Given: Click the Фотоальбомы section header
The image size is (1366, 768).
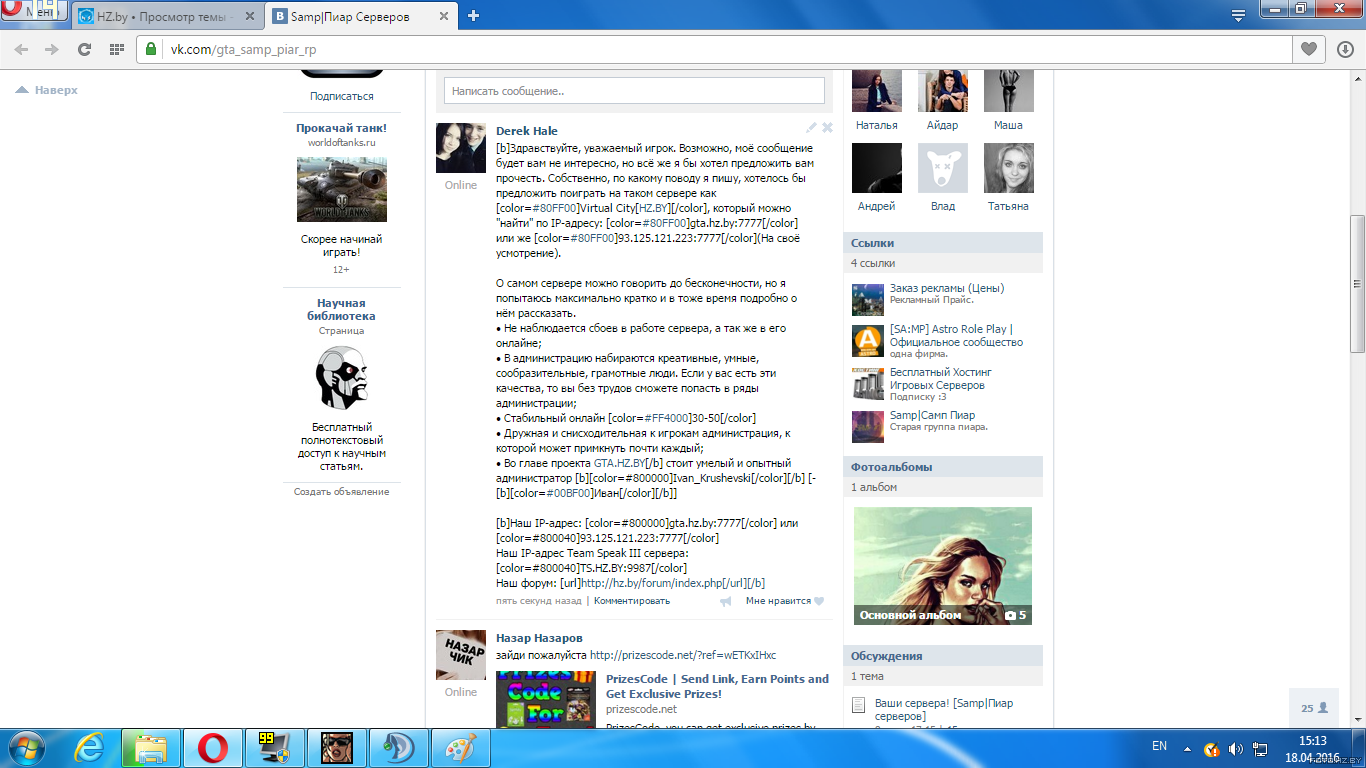Looking at the screenshot, I should pos(943,467).
